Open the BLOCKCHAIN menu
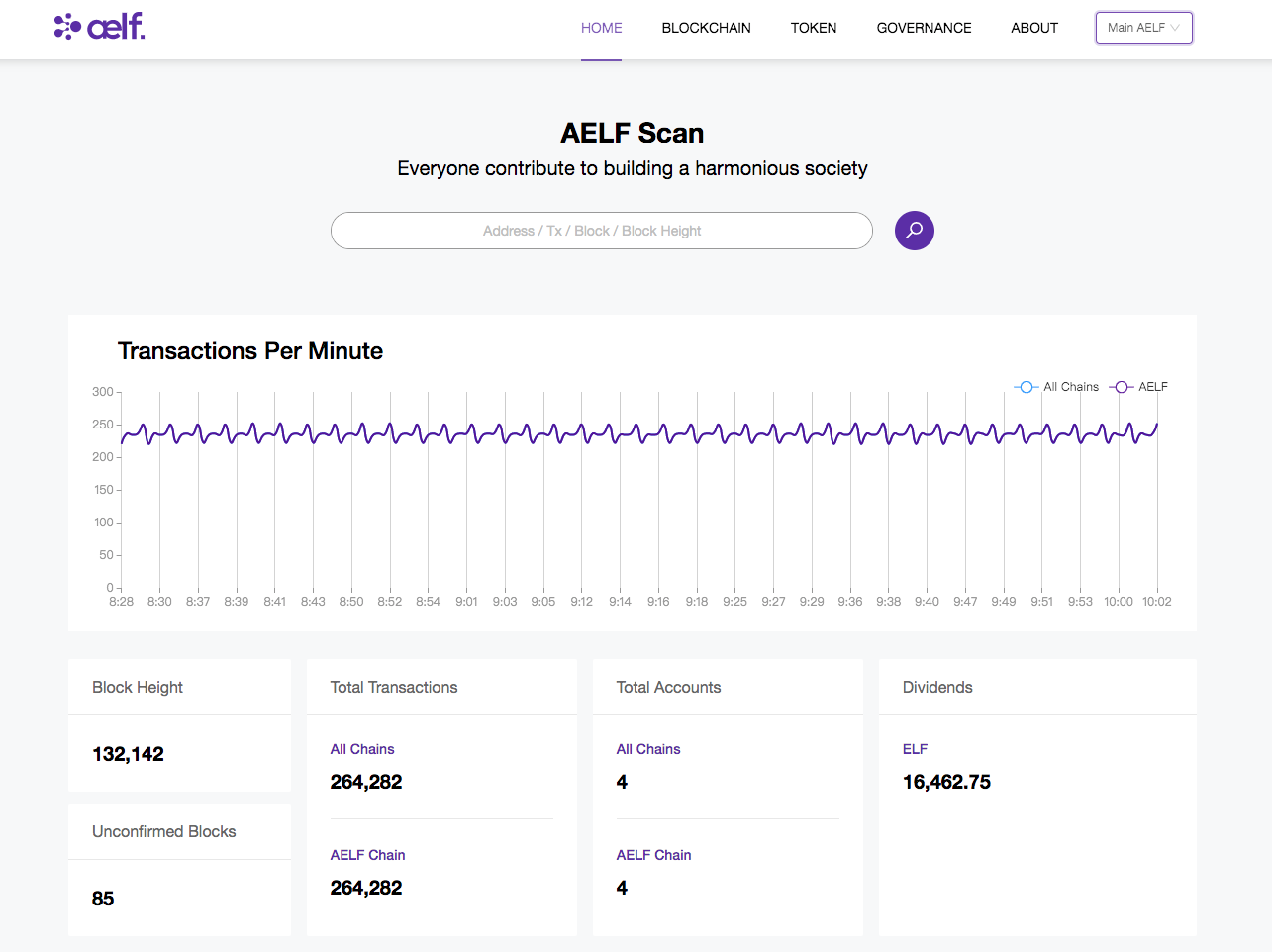Image resolution: width=1272 pixels, height=952 pixels. 706,28
